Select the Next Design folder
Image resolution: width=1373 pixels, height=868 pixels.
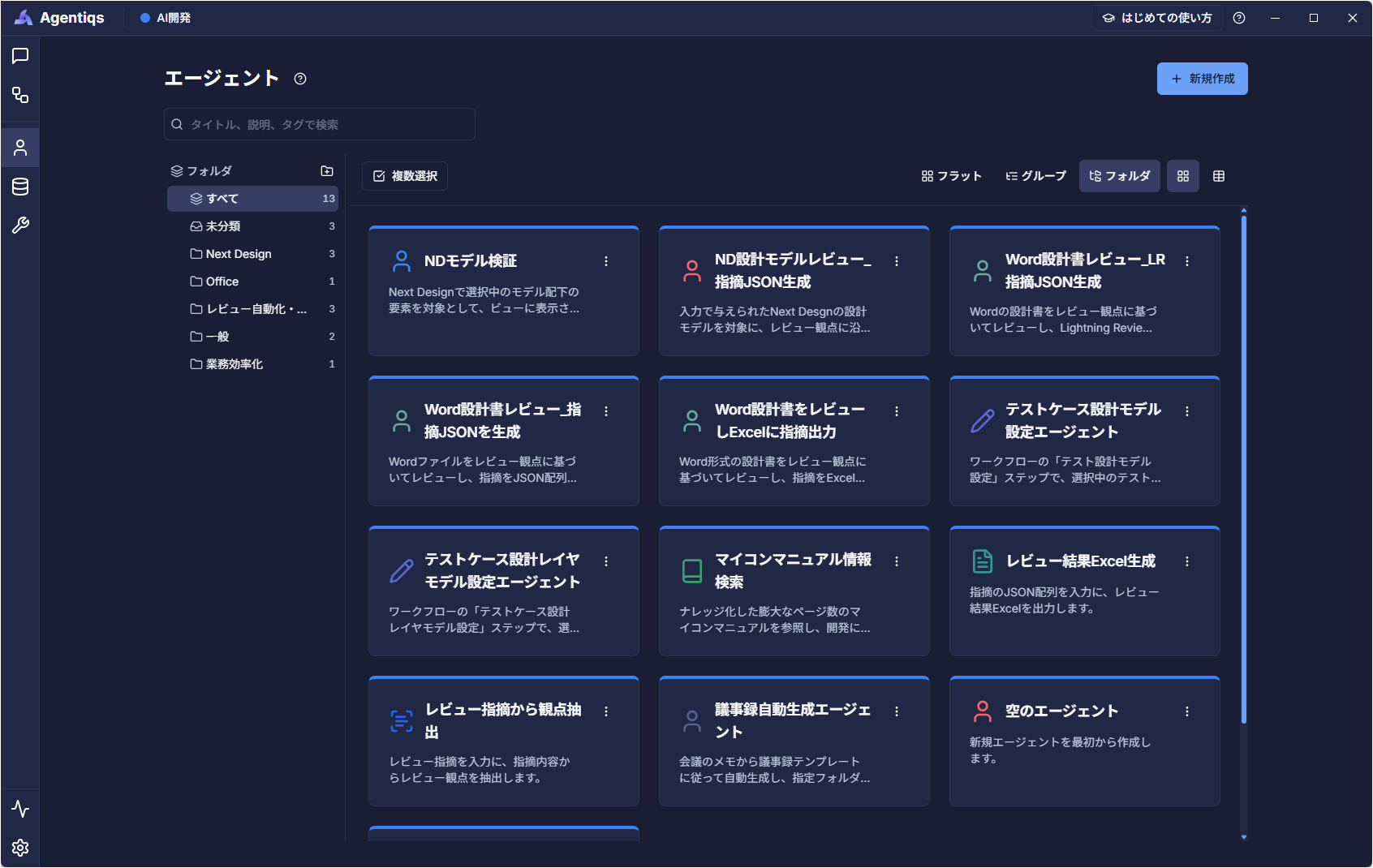(252, 254)
